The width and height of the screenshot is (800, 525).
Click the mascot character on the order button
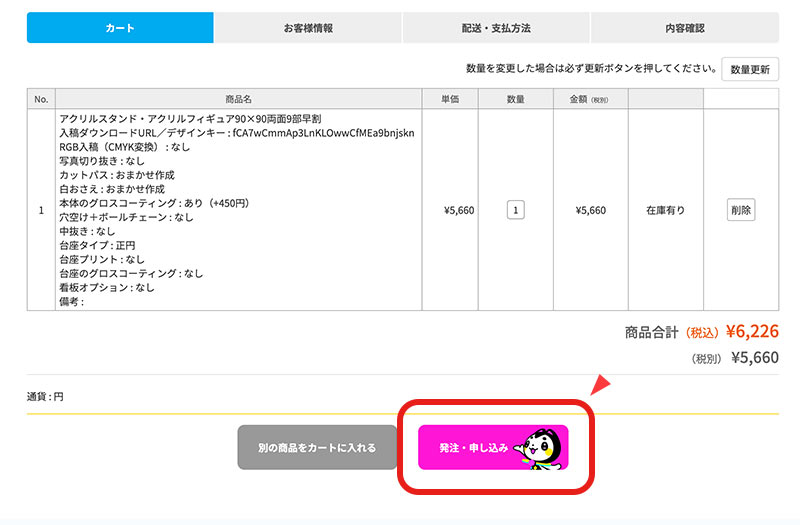tap(541, 446)
